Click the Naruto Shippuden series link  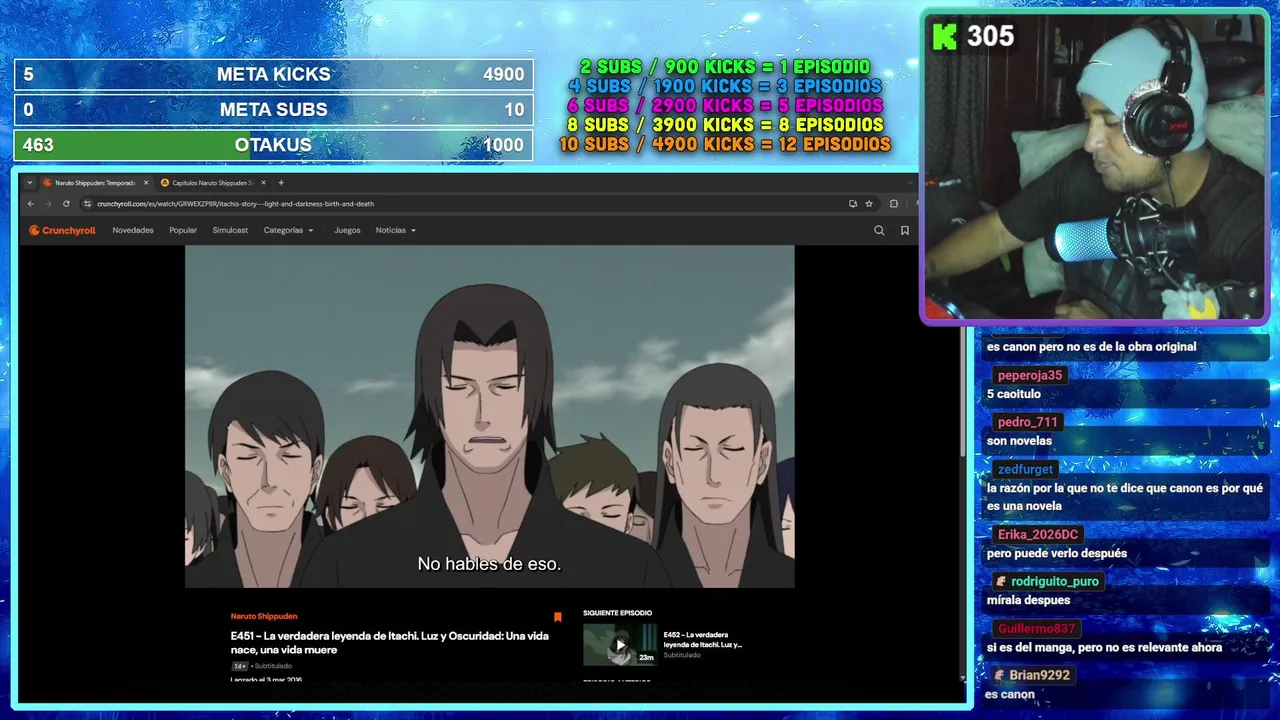(264, 616)
